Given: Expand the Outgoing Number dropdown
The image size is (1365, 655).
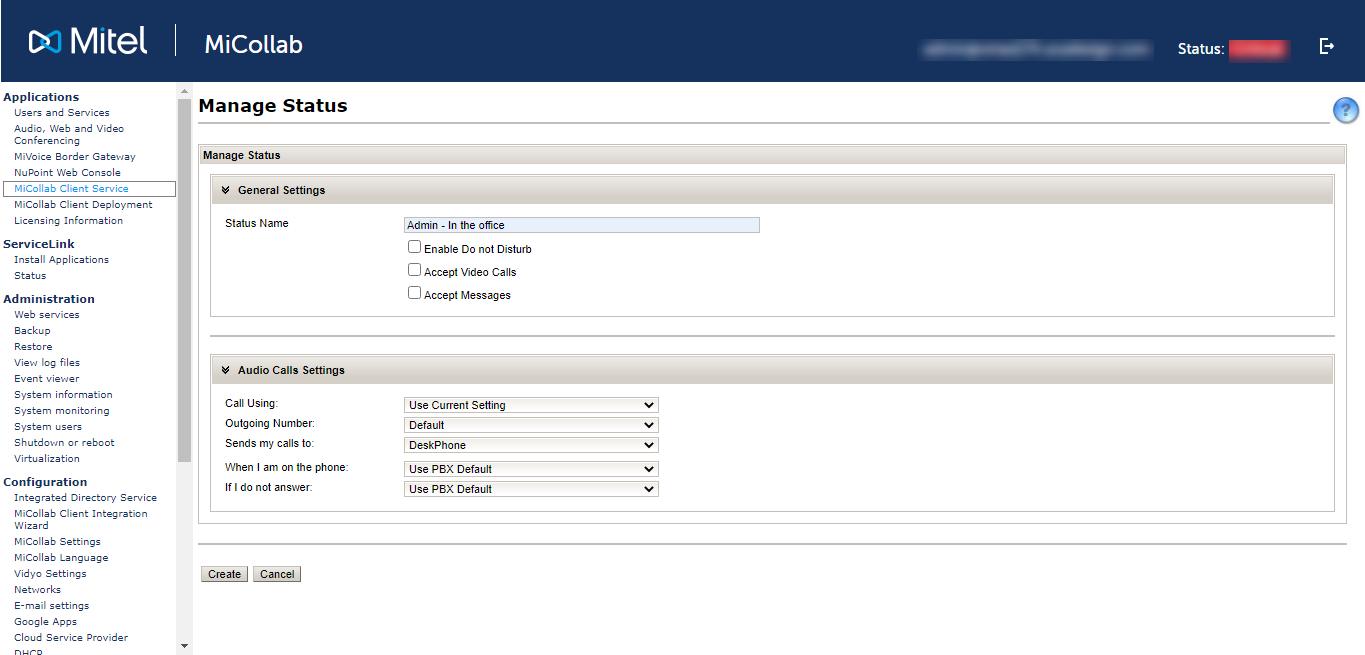Looking at the screenshot, I should pos(531,425).
